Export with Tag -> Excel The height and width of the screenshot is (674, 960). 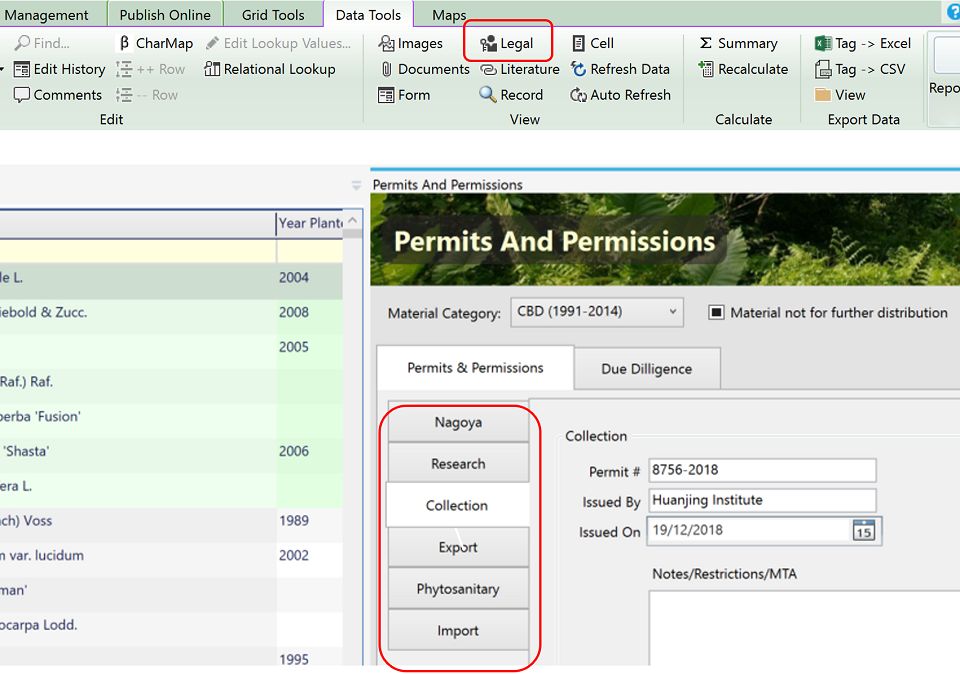[863, 43]
